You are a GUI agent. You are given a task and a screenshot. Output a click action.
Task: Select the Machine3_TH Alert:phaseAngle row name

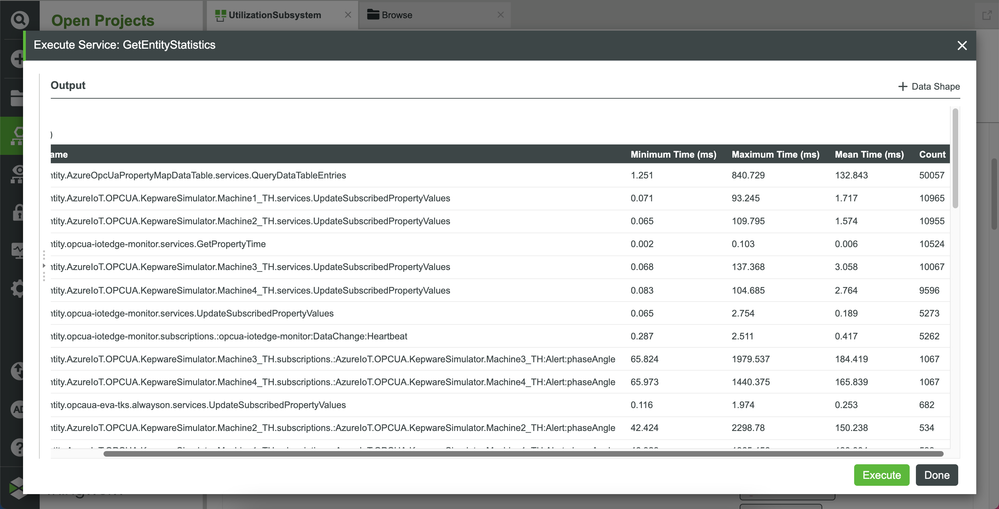pos(333,359)
